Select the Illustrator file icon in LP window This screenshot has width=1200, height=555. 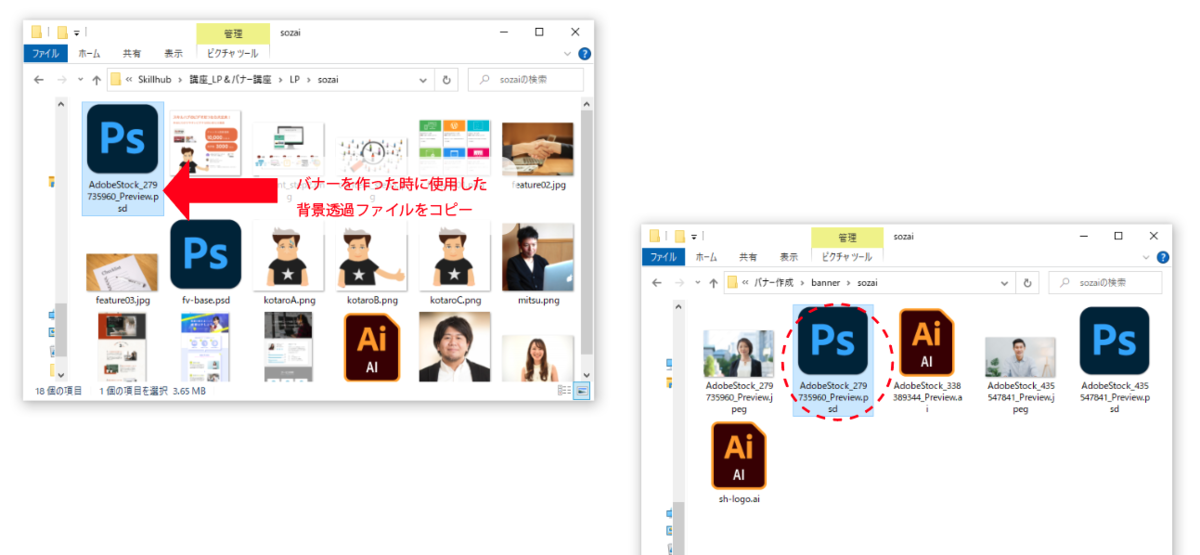coord(372,347)
